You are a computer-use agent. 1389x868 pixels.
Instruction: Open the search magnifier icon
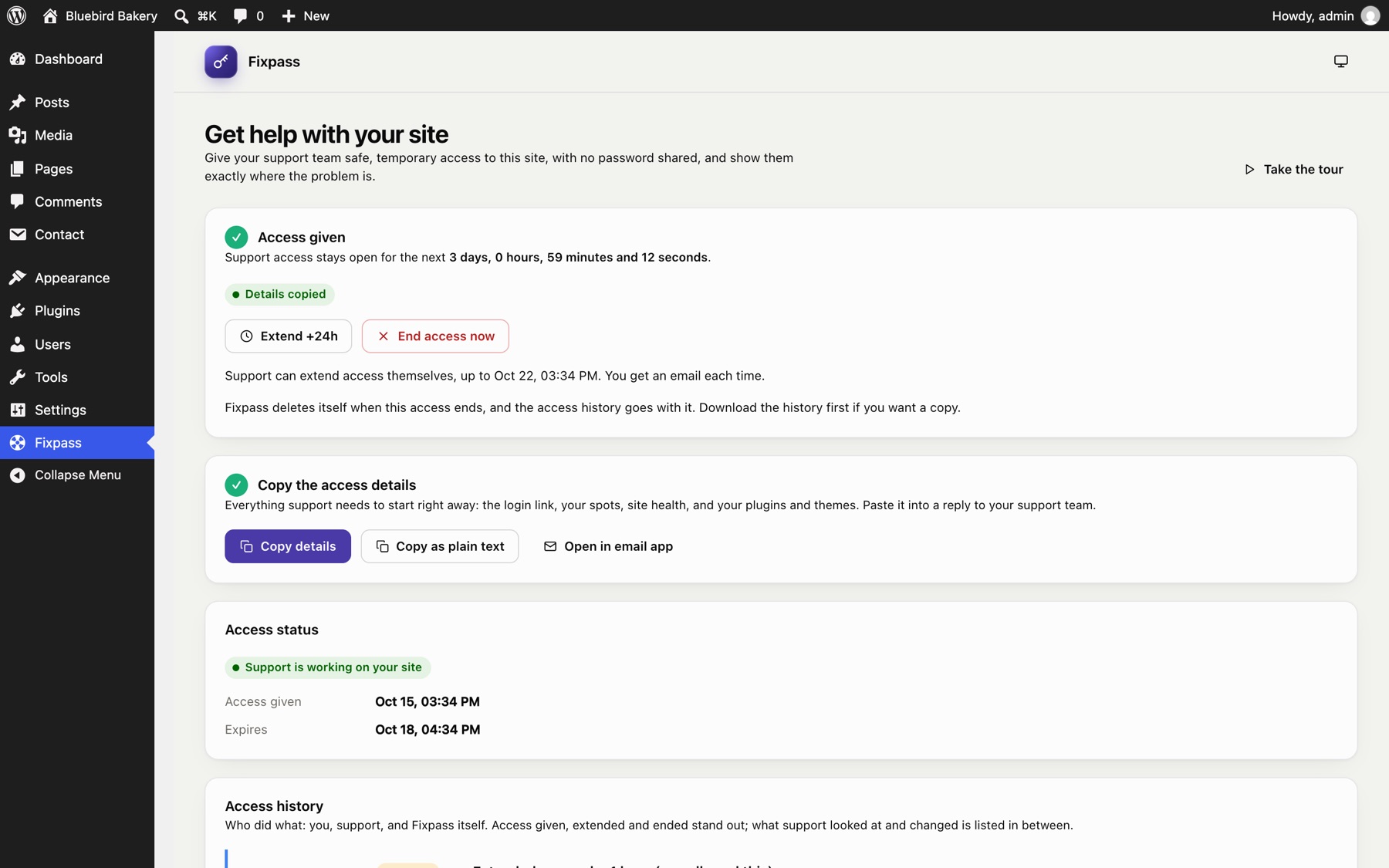181,15
